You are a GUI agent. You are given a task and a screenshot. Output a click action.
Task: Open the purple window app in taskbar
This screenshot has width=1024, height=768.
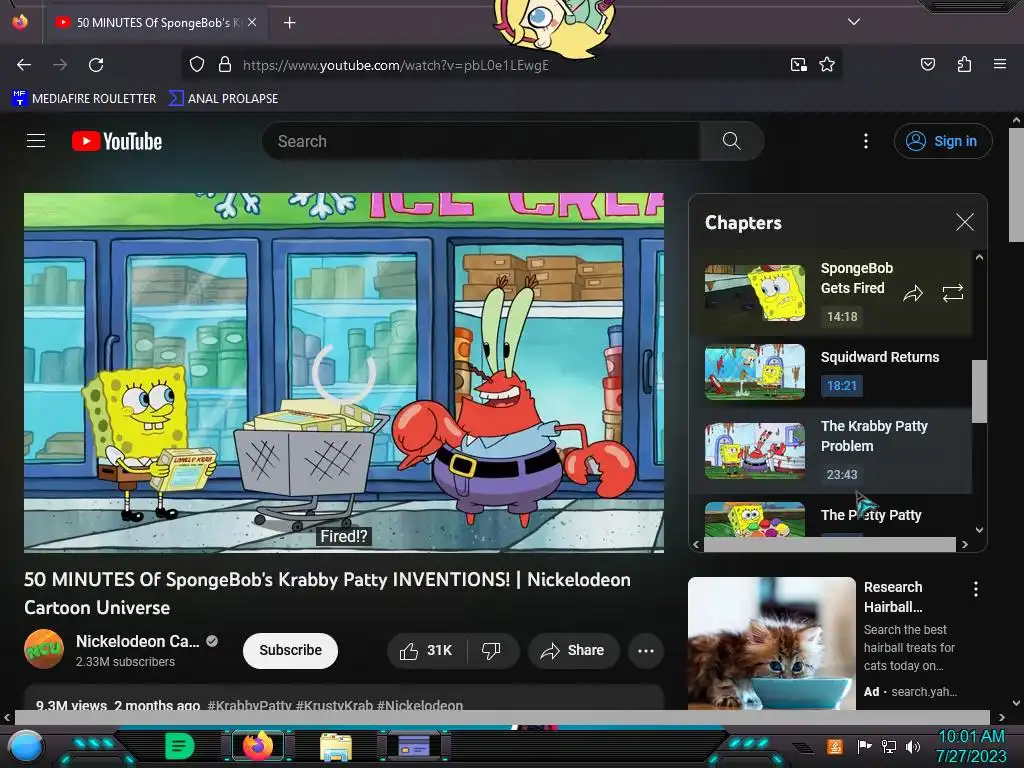tap(413, 745)
